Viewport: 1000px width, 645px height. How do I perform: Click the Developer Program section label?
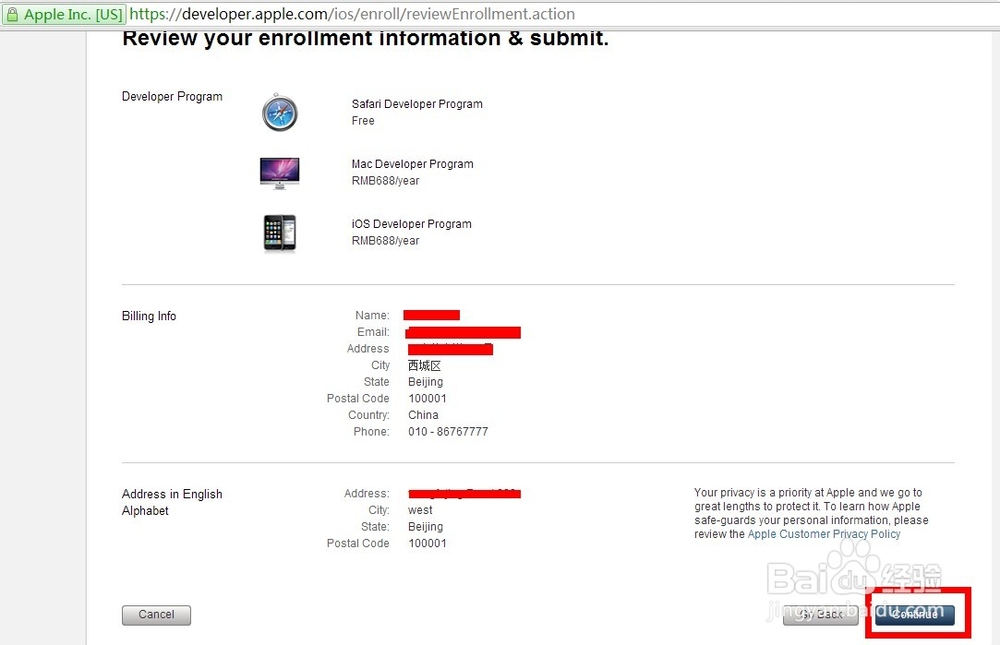172,97
